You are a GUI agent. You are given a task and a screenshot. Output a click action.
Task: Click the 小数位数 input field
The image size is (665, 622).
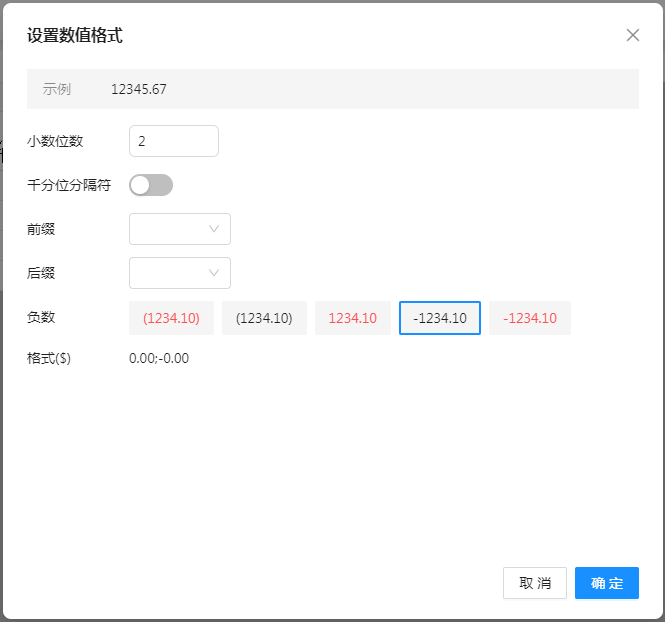174,141
